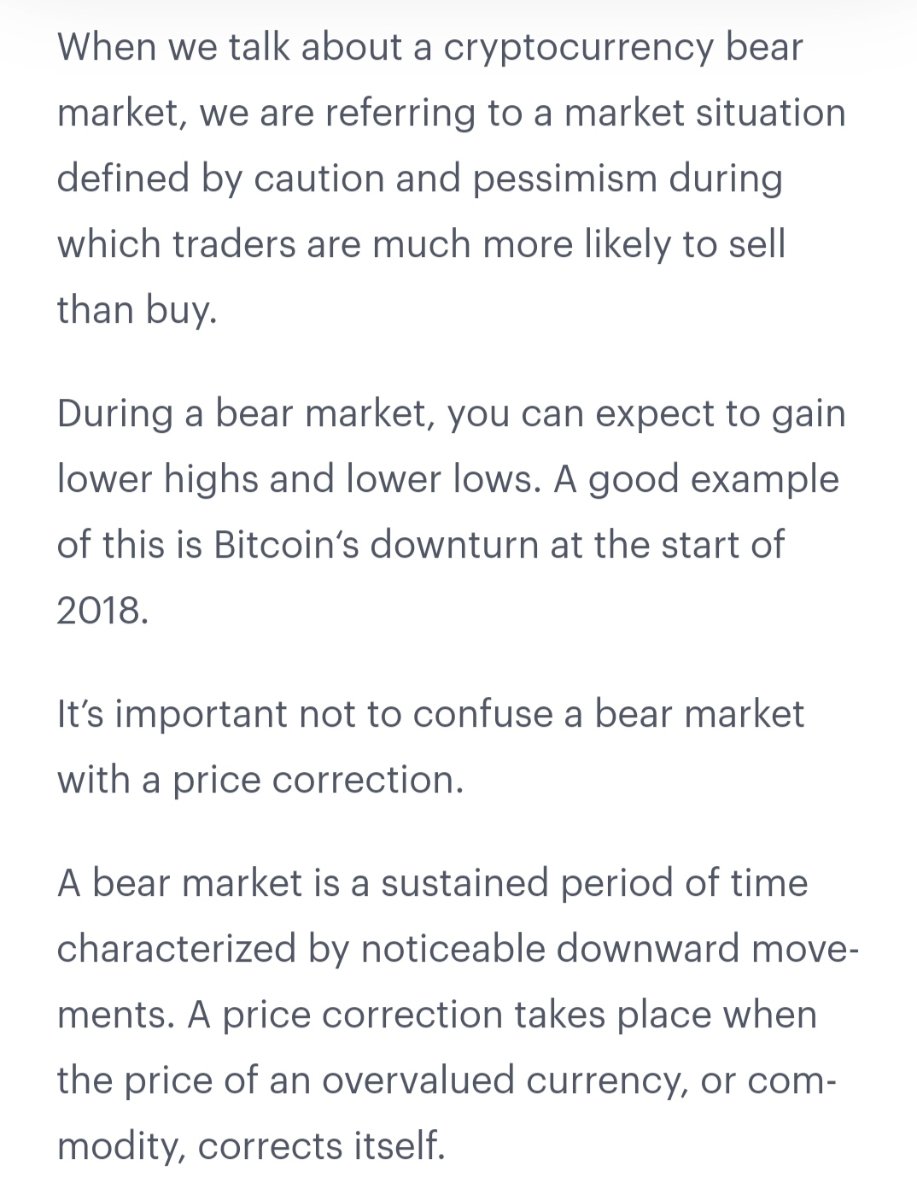
Task: Click the paragraph starting "During a bear market"
Action: point(451,511)
